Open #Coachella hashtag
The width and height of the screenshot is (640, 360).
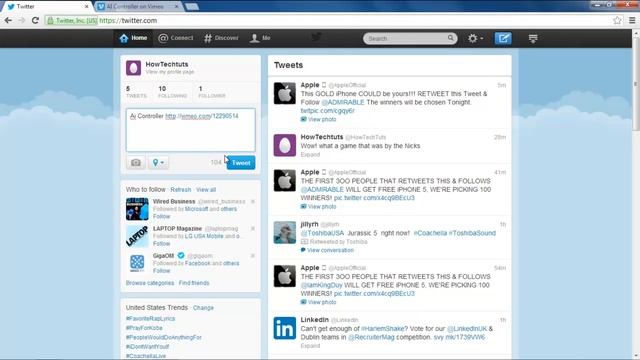coord(430,233)
